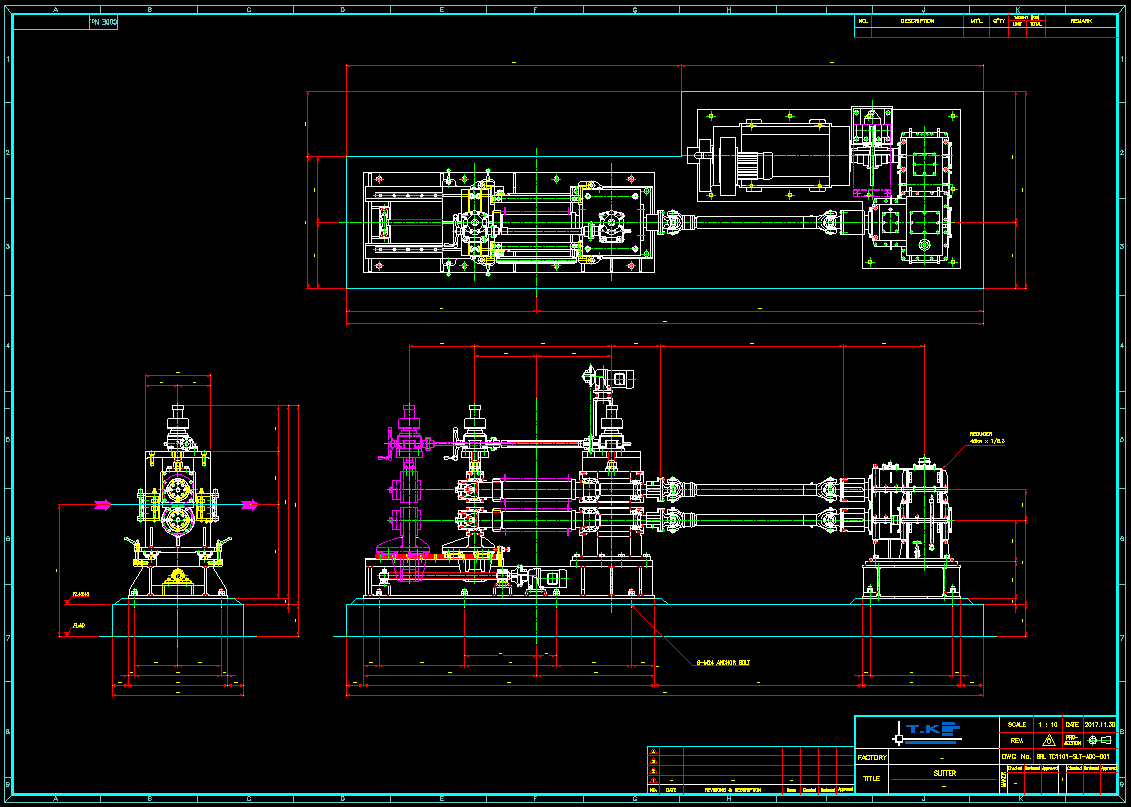
Task: Click the DESCRIPTION column header in parts list
Action: tap(916, 21)
